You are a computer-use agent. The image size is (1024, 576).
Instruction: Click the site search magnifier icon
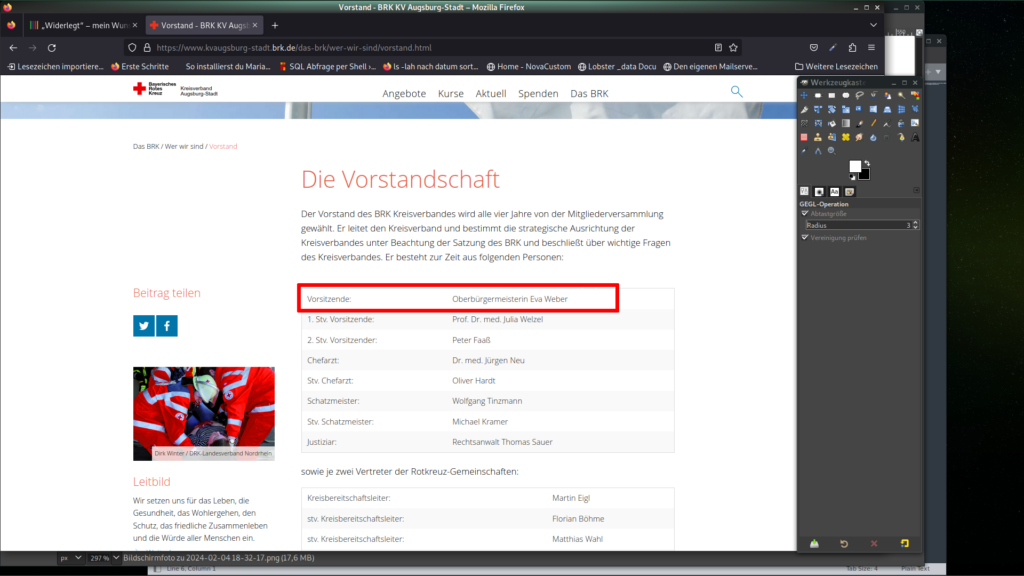pyautogui.click(x=737, y=92)
